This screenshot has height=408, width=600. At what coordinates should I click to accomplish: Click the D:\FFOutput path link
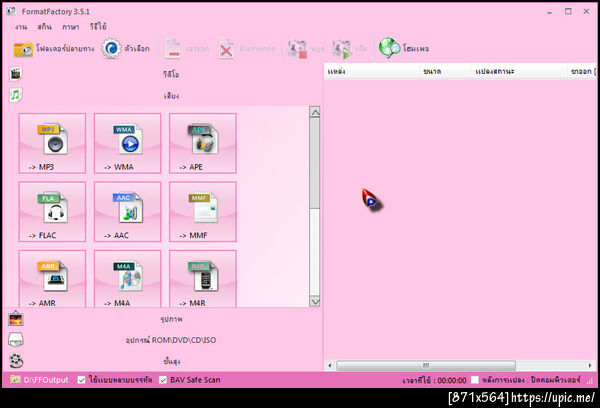click(46, 380)
